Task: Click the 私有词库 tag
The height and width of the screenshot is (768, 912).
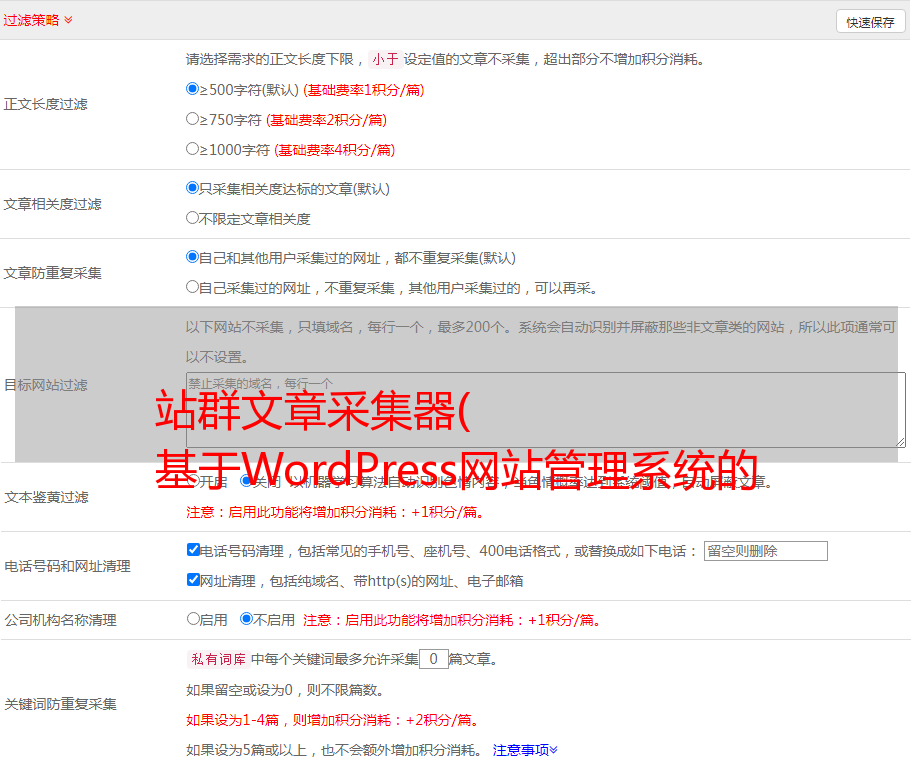Action: 219,659
